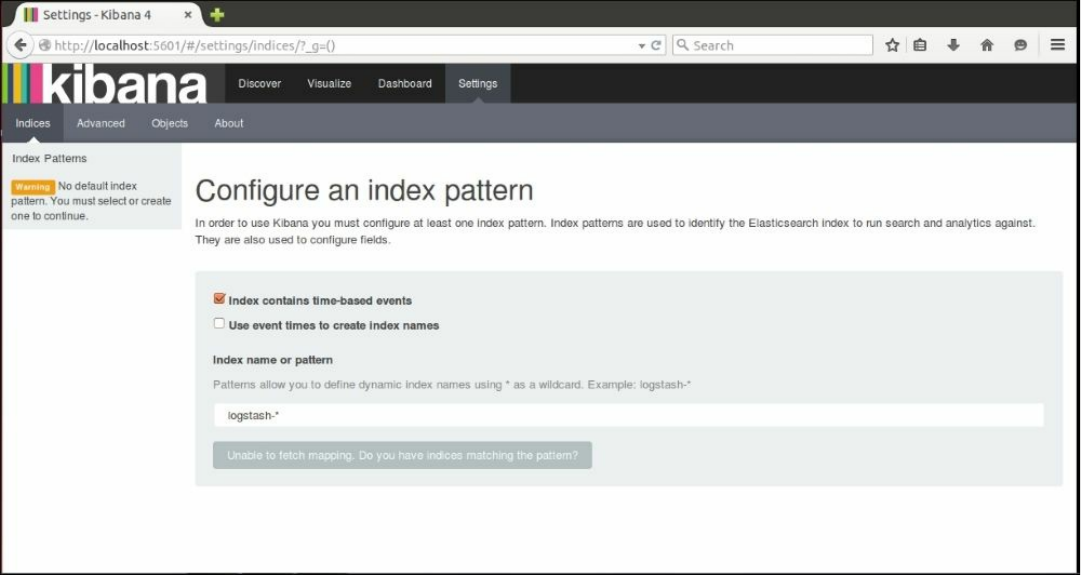Select the Settings nav item
Screen dimensions: 1081x575
(x=478, y=83)
